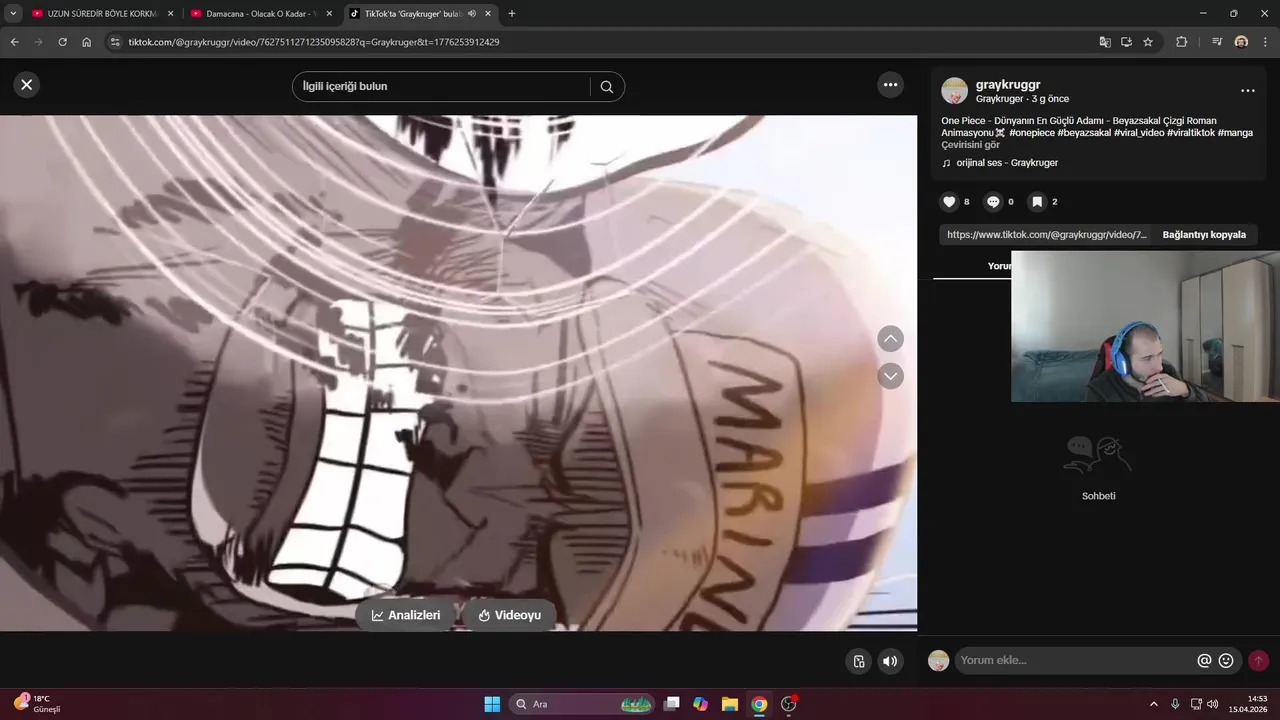Image resolution: width=1280 pixels, height=720 pixels.
Task: Select the TikTok'ta 'Graykruger' tab
Action: click(x=413, y=14)
